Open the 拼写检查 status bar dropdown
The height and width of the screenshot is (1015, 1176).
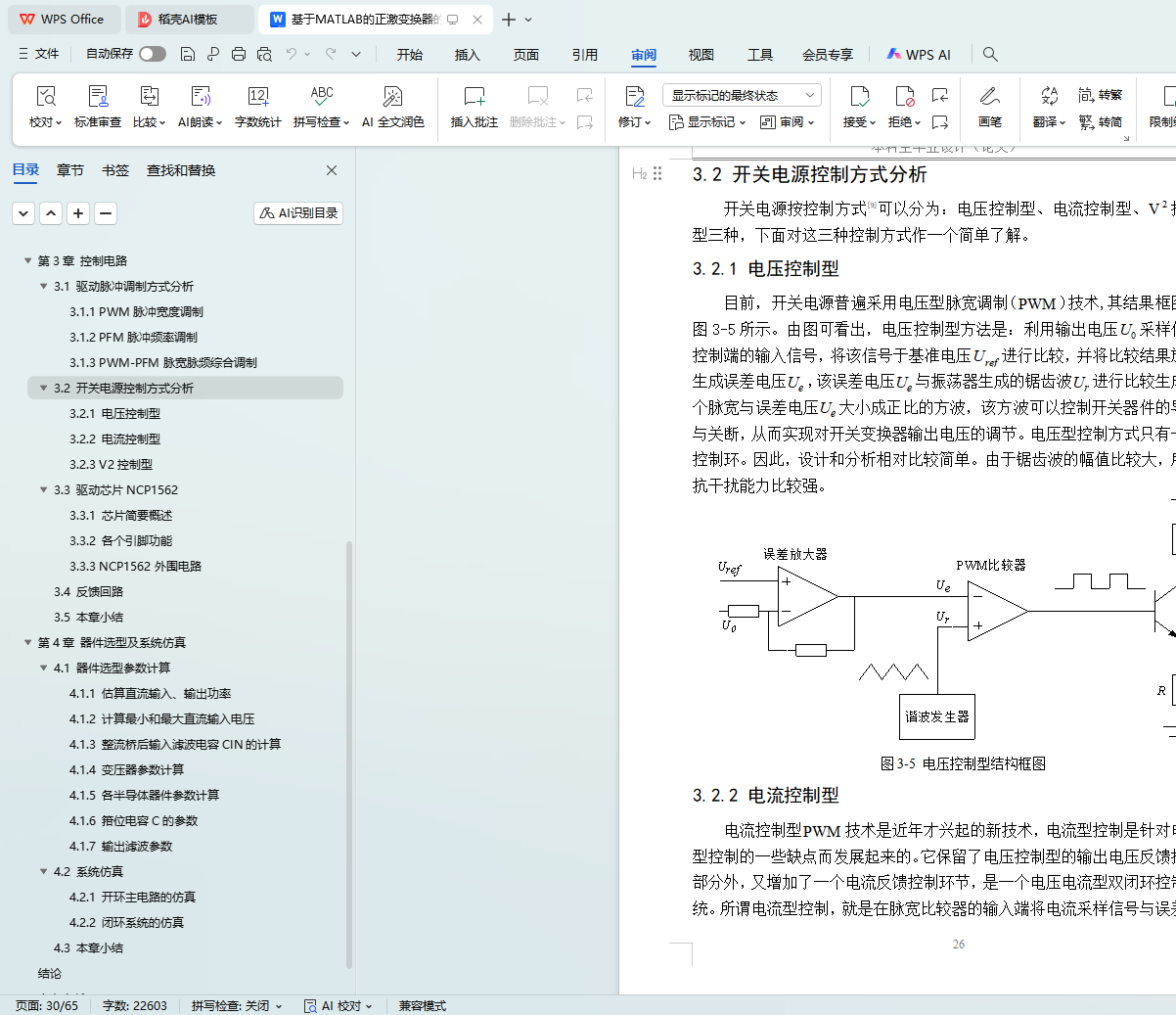tap(236, 1005)
